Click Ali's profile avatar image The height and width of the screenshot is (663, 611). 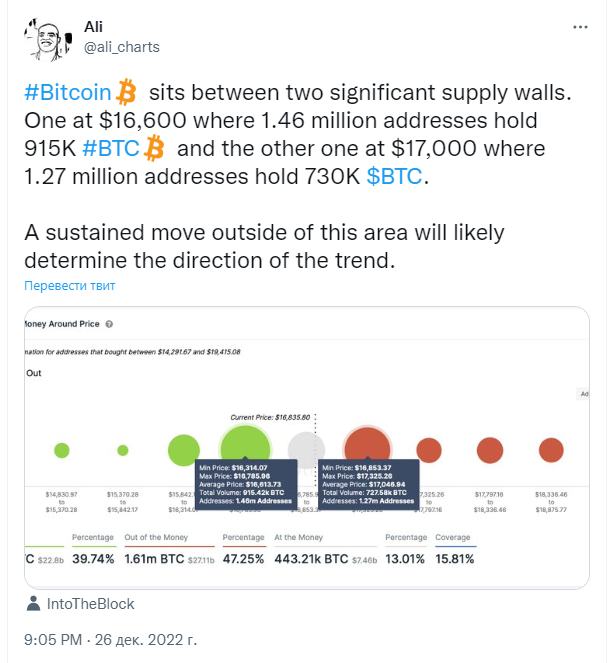(x=48, y=39)
